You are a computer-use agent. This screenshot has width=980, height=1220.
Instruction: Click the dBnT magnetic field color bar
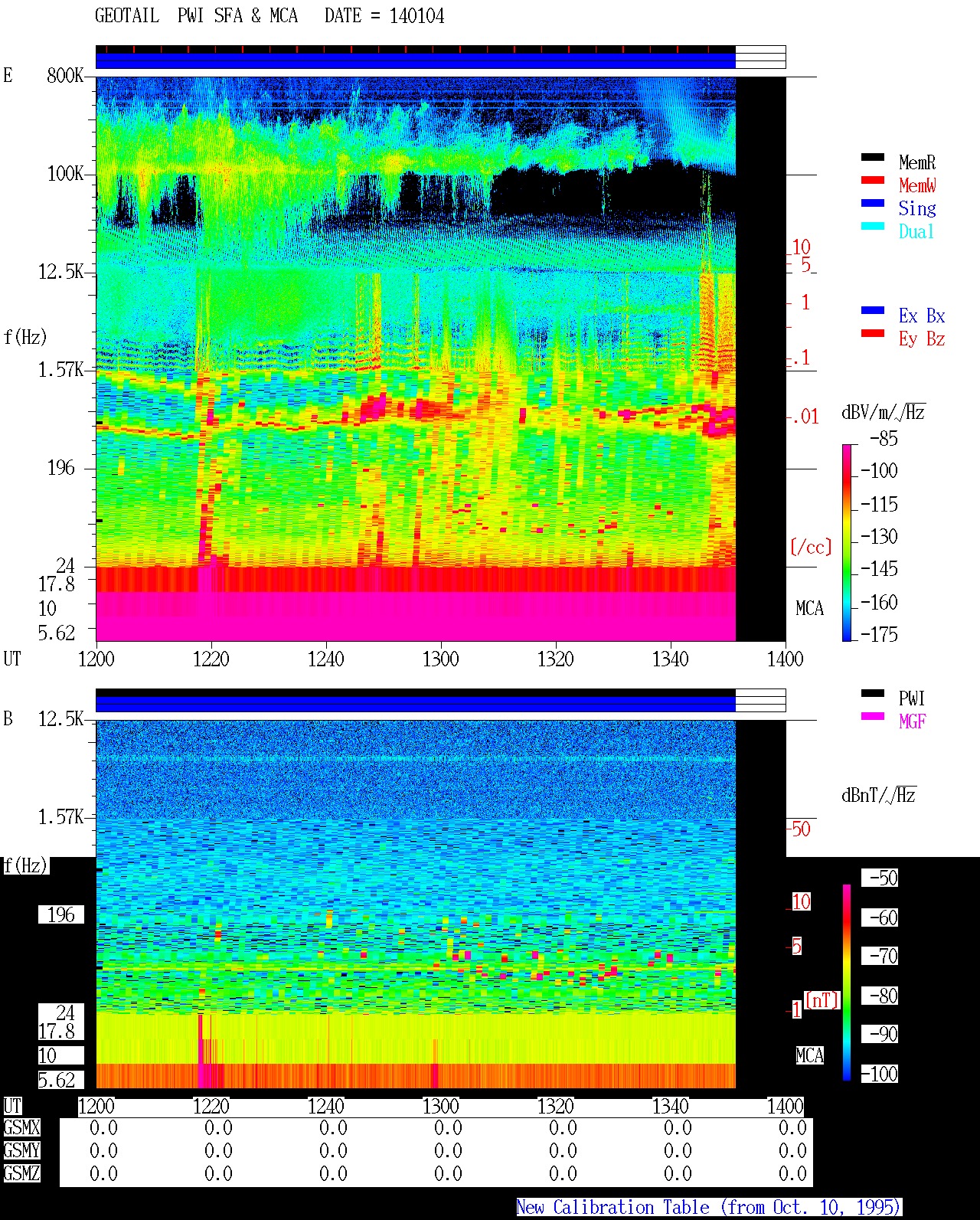pos(847,983)
